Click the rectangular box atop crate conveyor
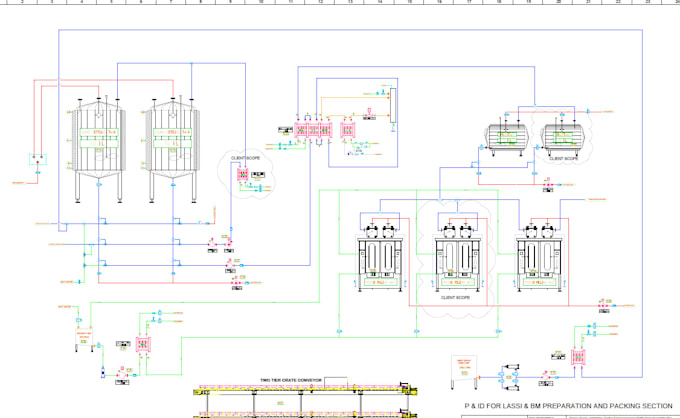The height and width of the screenshot is (418, 680). [x=336, y=382]
